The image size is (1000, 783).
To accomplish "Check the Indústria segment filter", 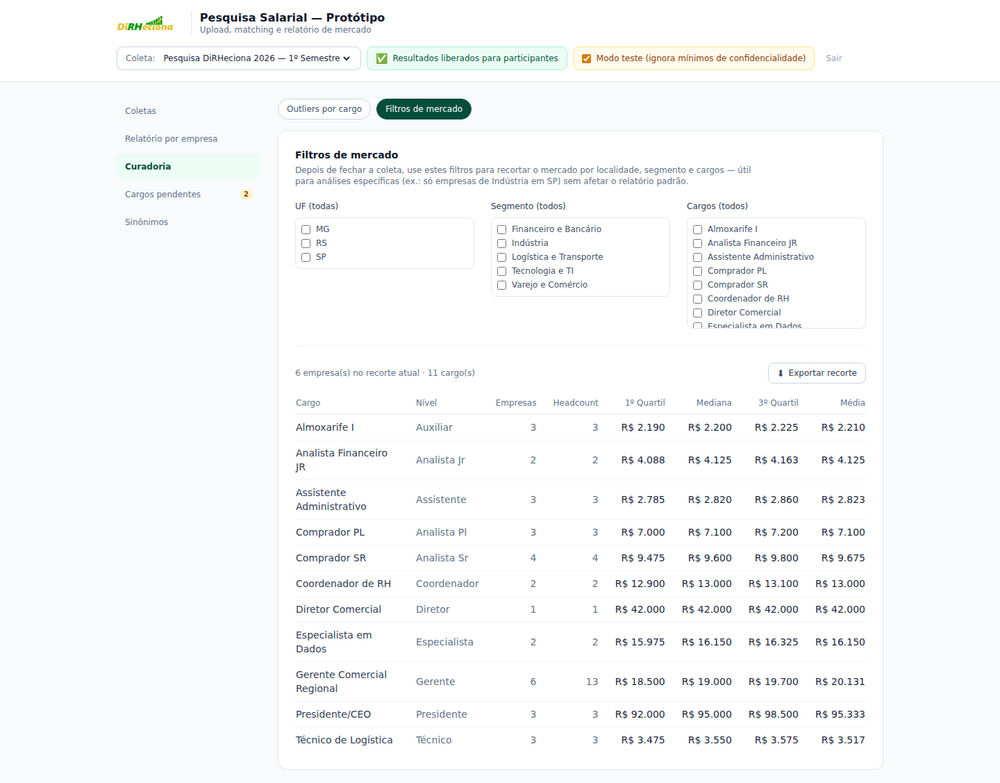I will [x=502, y=244].
